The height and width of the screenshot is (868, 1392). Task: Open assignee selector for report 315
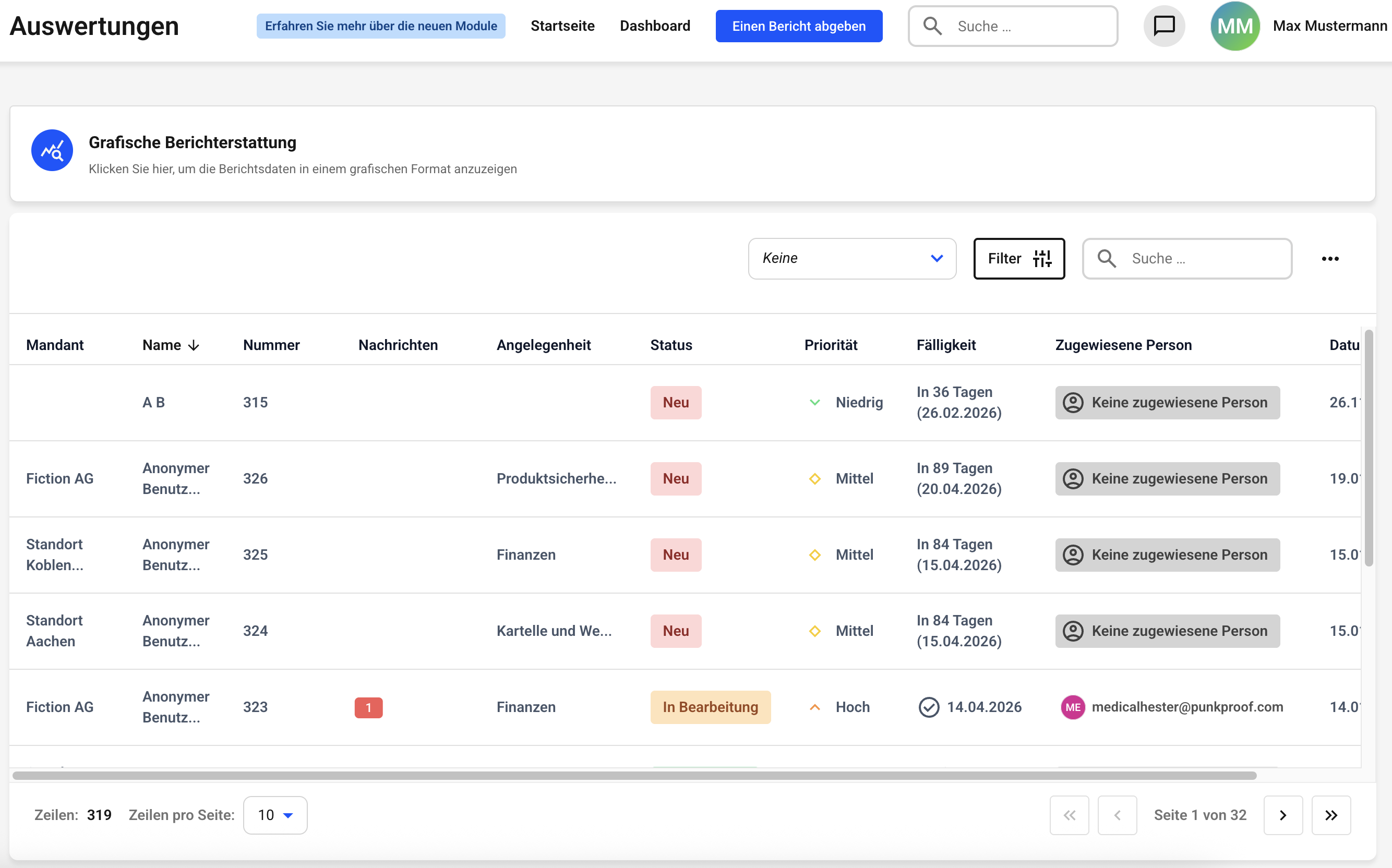click(1167, 402)
